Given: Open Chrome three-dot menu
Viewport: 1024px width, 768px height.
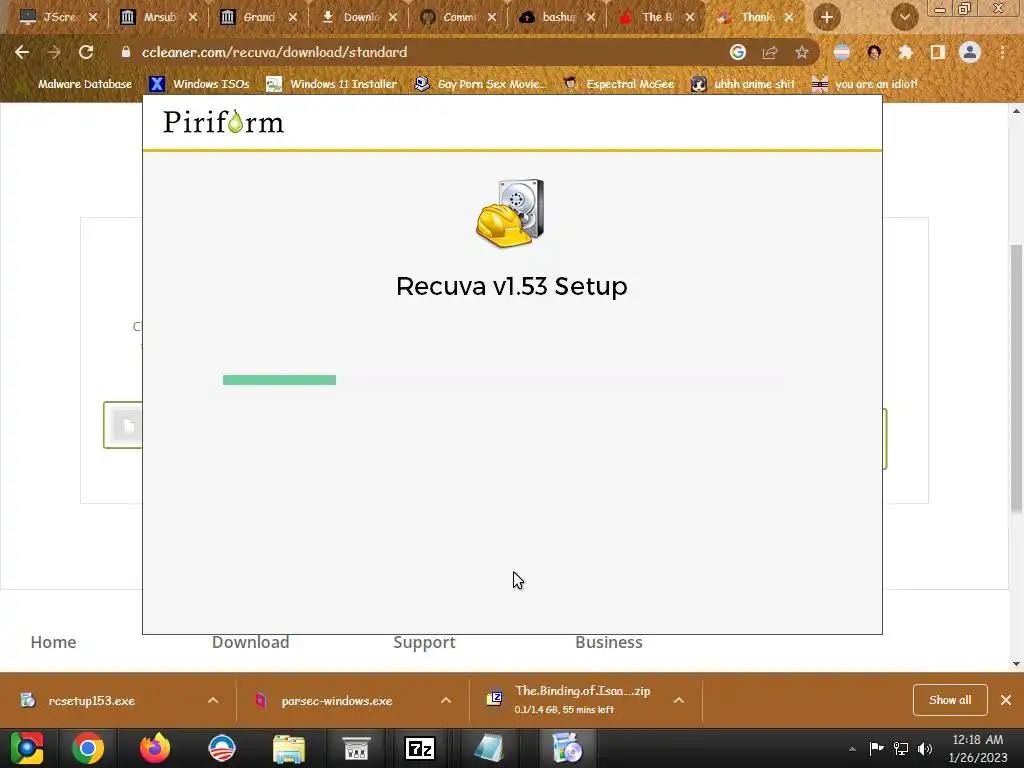Looking at the screenshot, I should (1002, 52).
